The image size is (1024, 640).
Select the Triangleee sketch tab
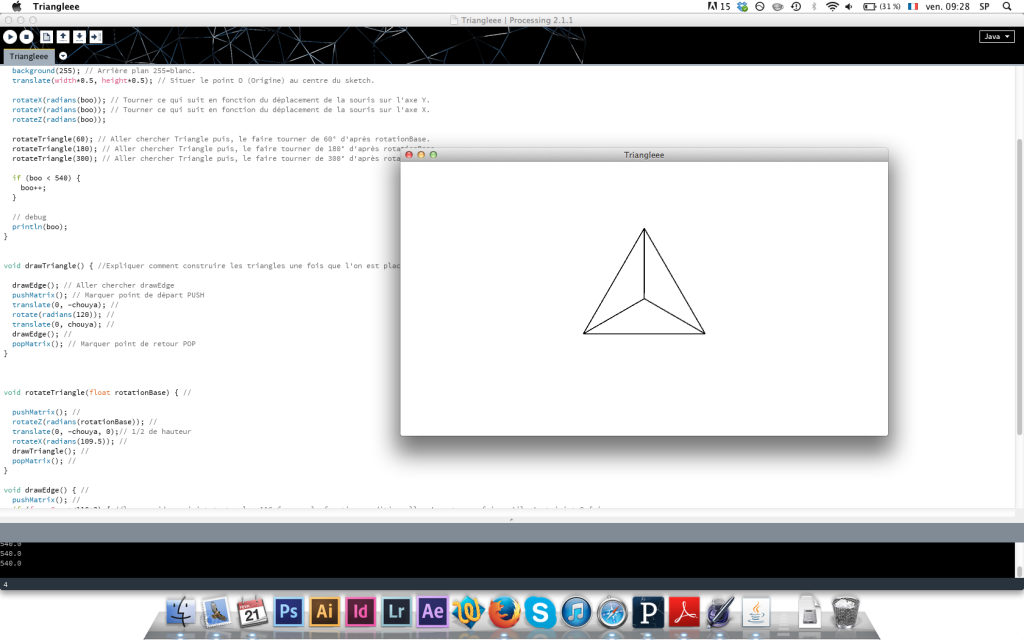(x=29, y=57)
